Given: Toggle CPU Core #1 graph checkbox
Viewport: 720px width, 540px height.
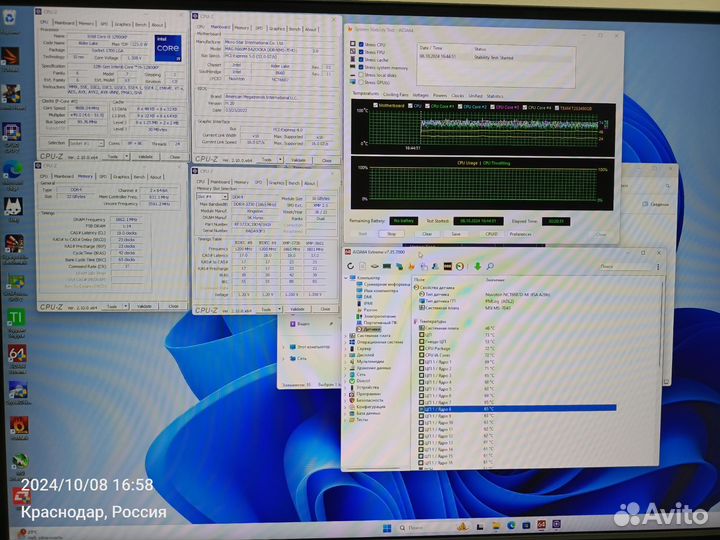Looking at the screenshot, I should 428,106.
